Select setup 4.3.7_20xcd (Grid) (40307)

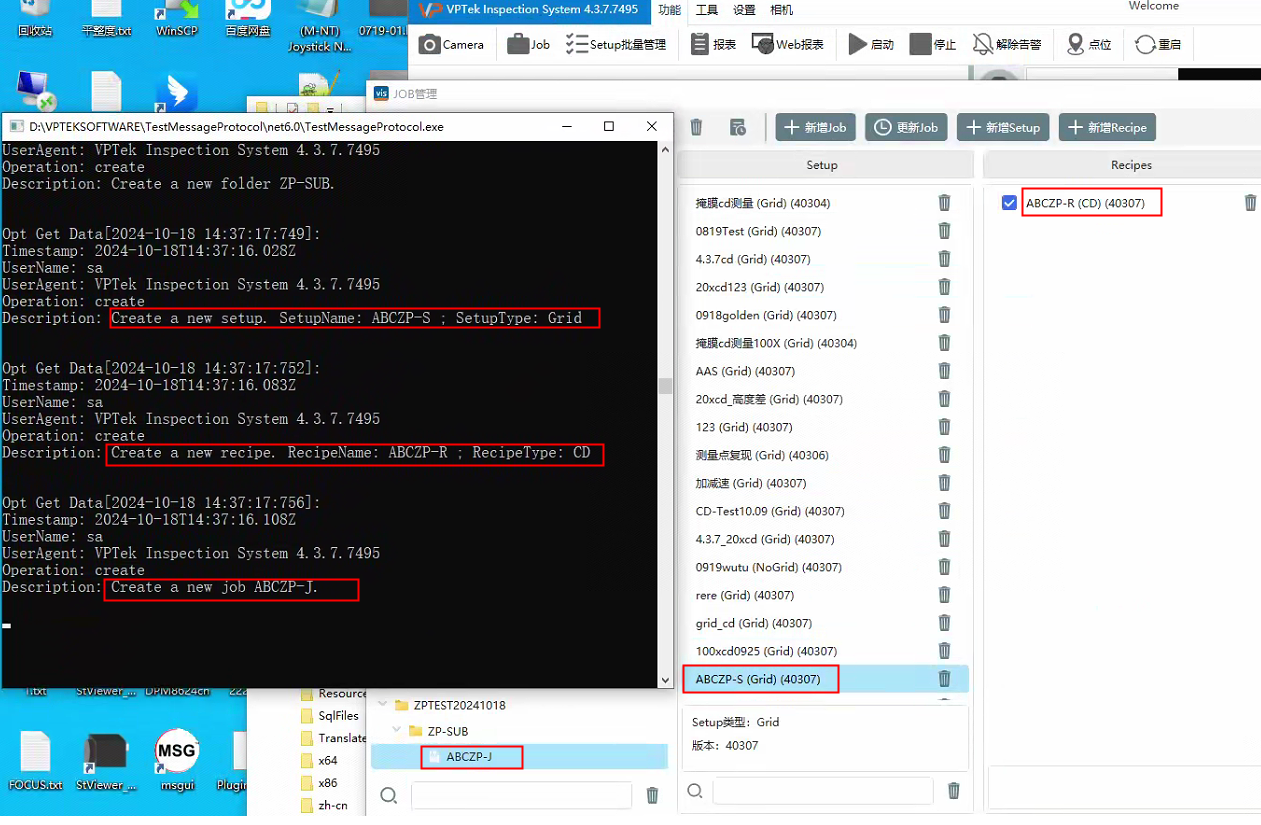765,539
